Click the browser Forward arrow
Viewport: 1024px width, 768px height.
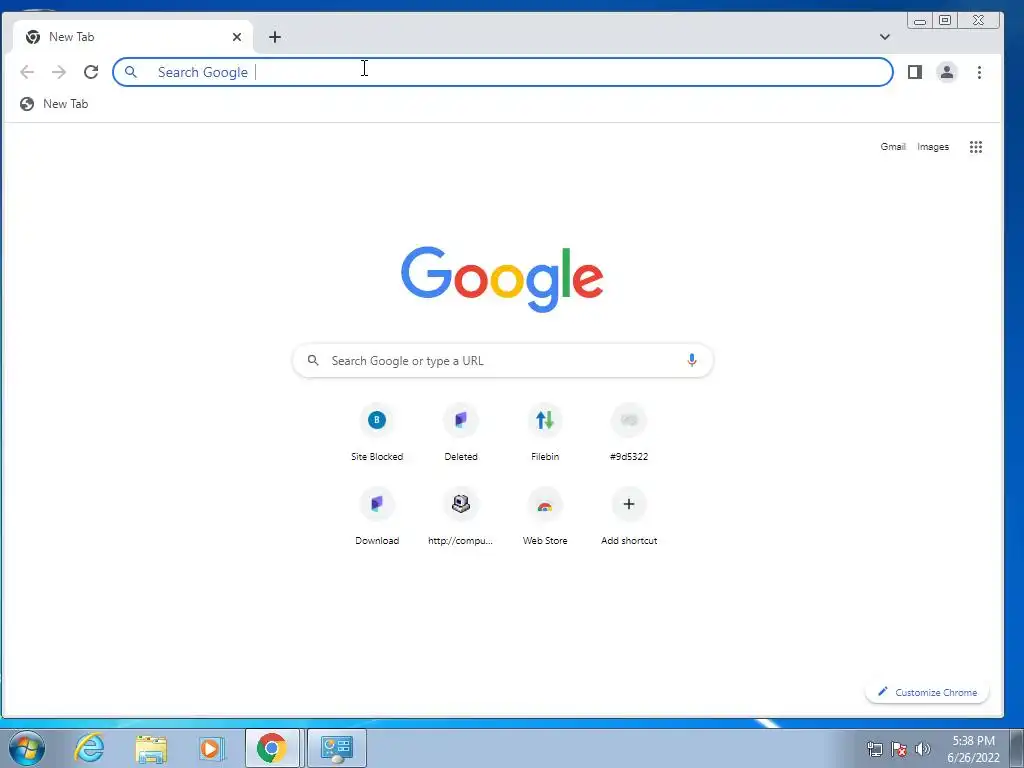(59, 72)
